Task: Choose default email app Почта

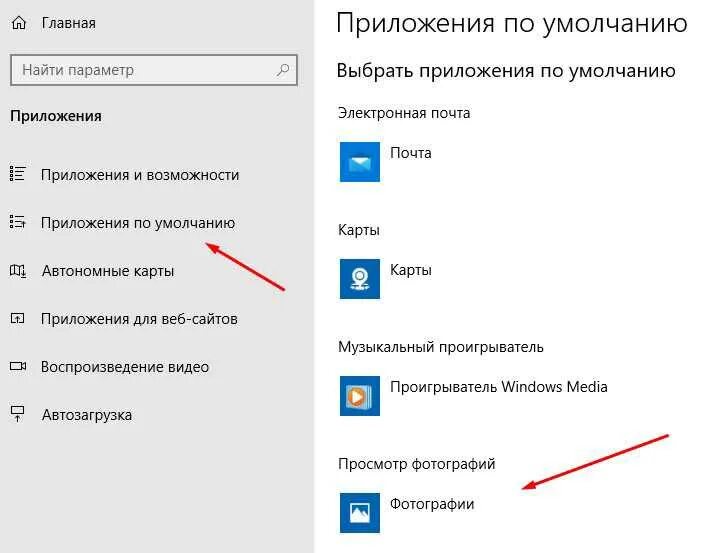Action: coord(411,153)
